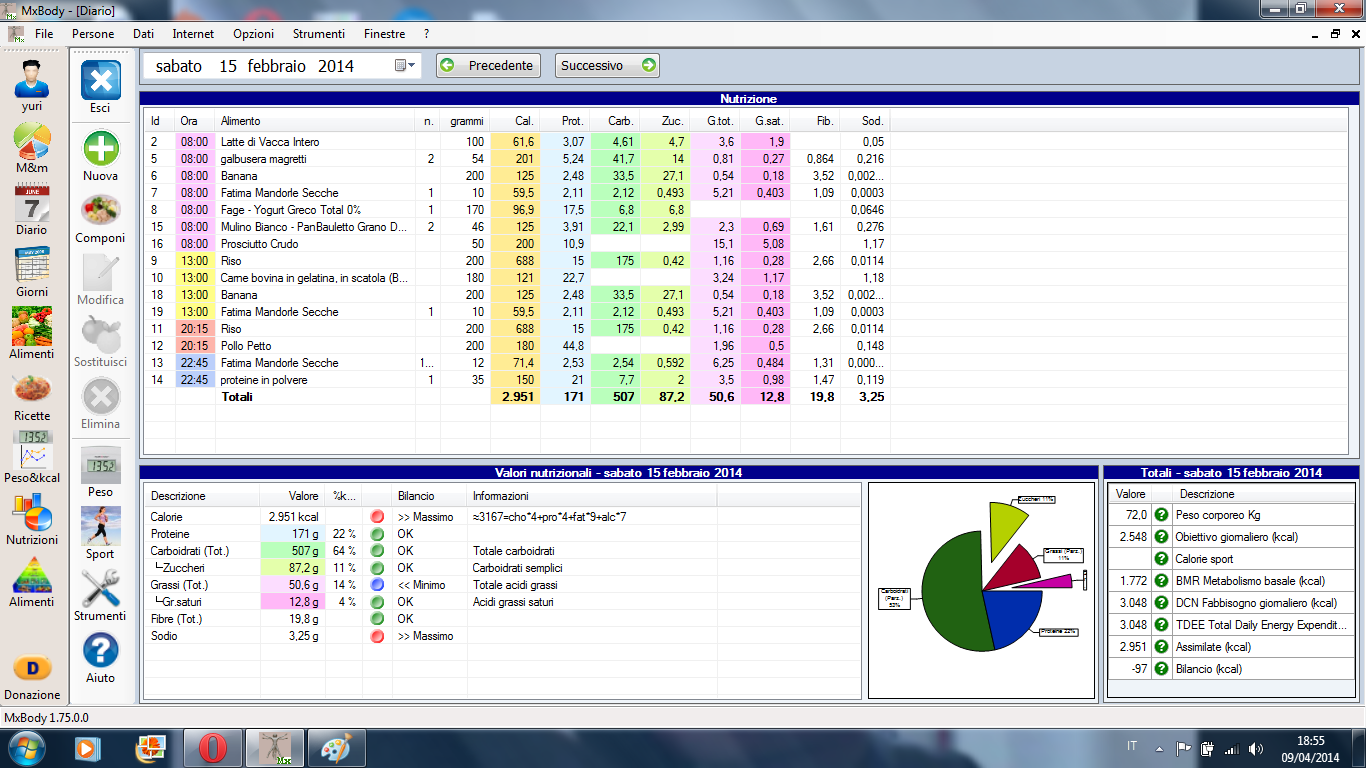Click the volume icon in system tray
Screen dimensions: 1366x768
pyautogui.click(x=1254, y=748)
